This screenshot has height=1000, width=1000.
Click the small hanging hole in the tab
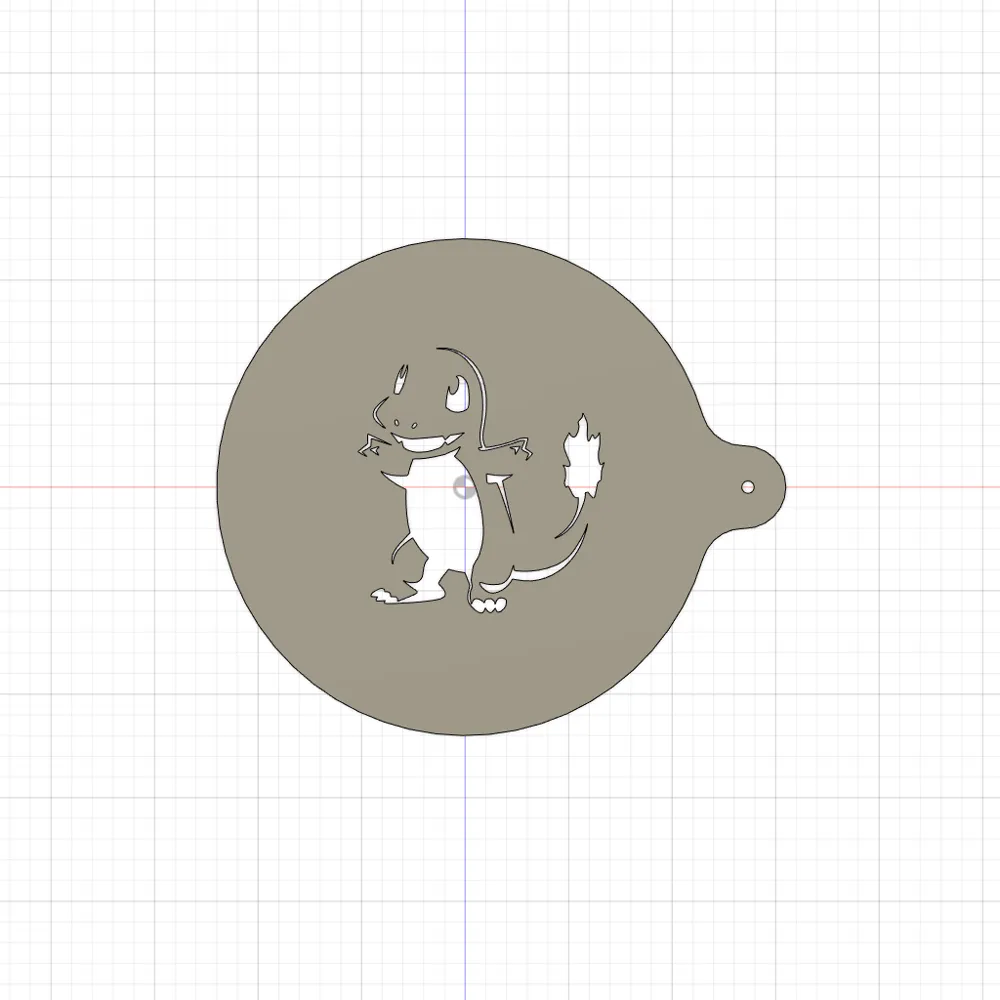748,487
